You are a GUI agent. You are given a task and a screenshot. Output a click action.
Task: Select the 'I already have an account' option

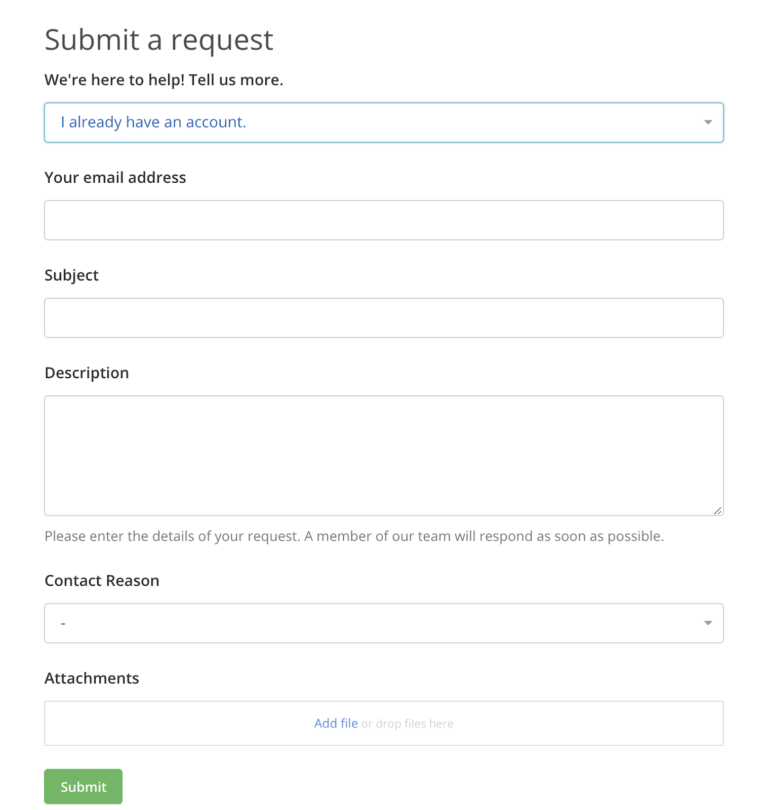[x=151, y=122]
